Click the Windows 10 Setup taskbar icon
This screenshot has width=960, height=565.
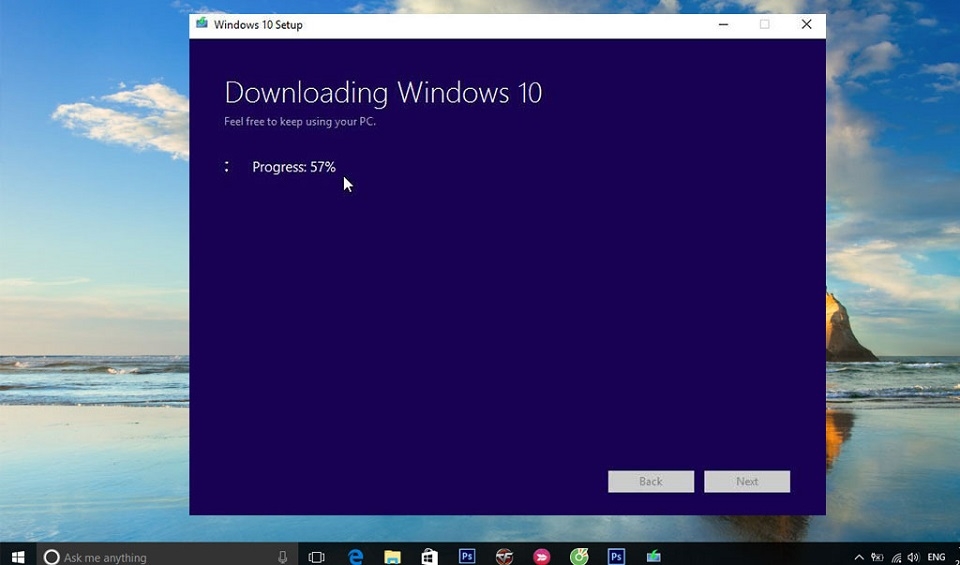point(654,556)
